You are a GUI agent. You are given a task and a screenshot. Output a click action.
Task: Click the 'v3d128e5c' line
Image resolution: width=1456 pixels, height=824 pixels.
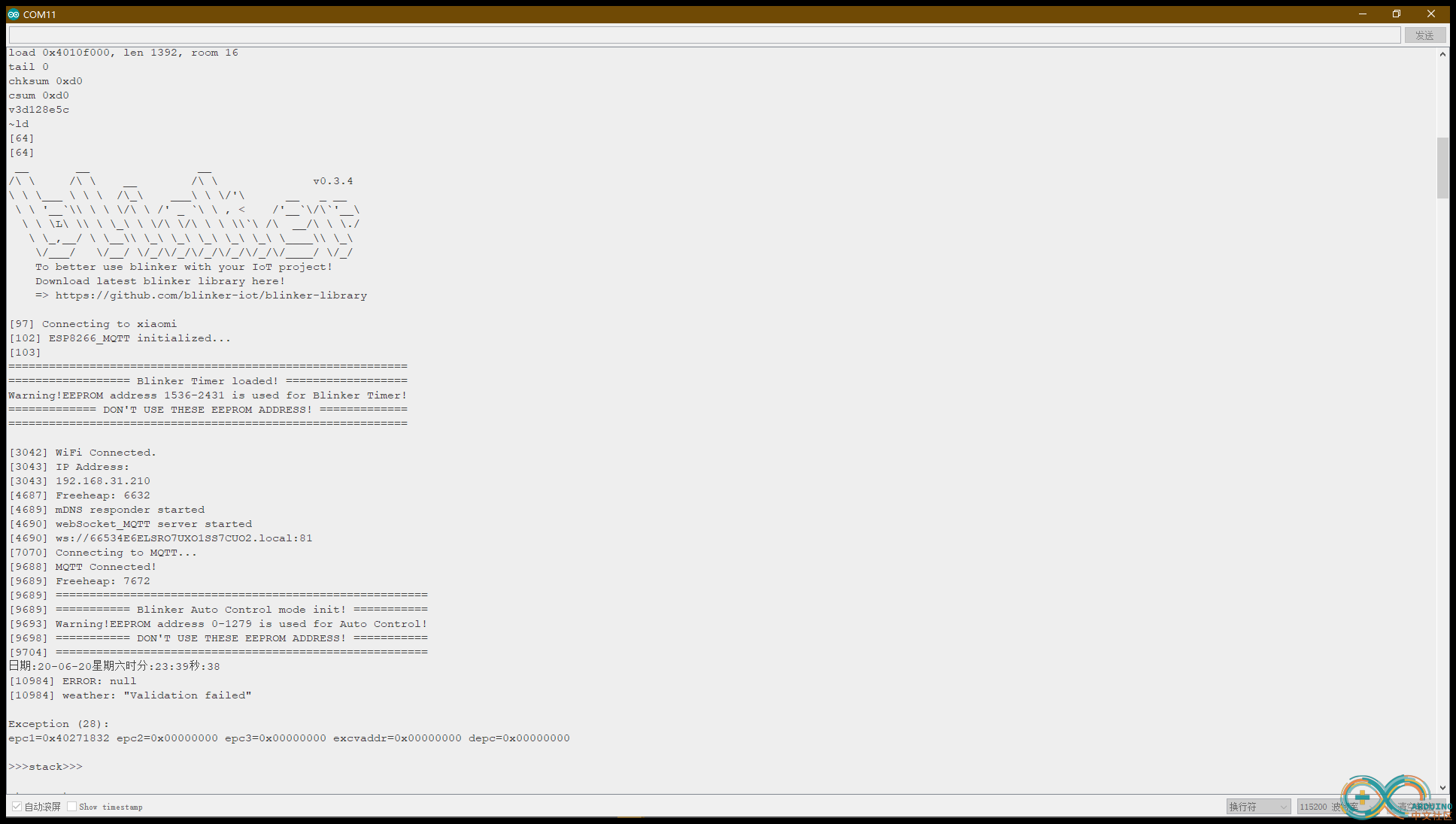(39, 110)
